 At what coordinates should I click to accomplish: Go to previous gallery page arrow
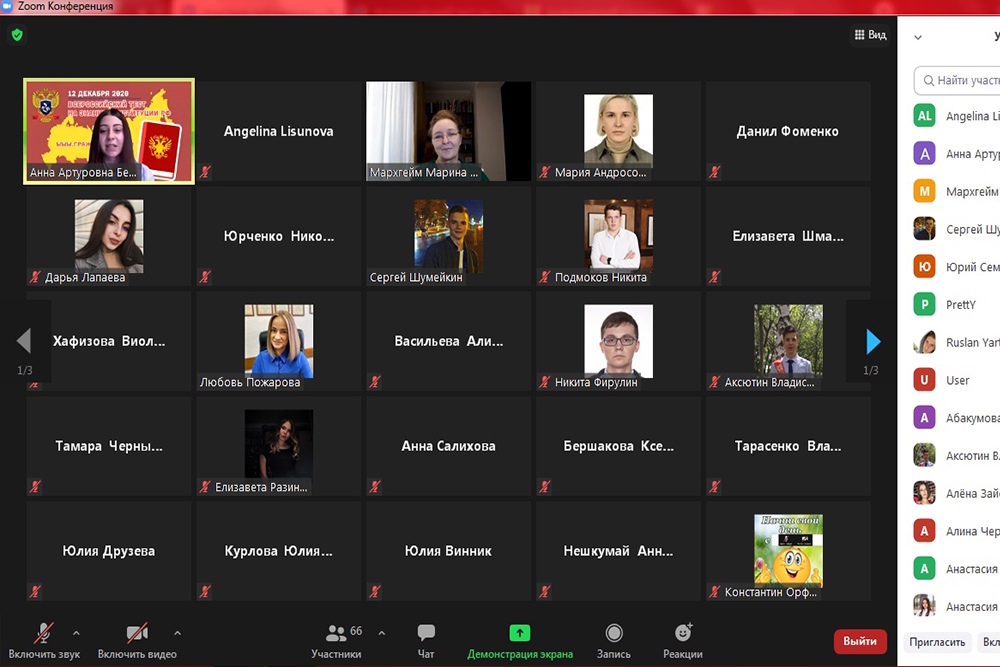pos(24,341)
